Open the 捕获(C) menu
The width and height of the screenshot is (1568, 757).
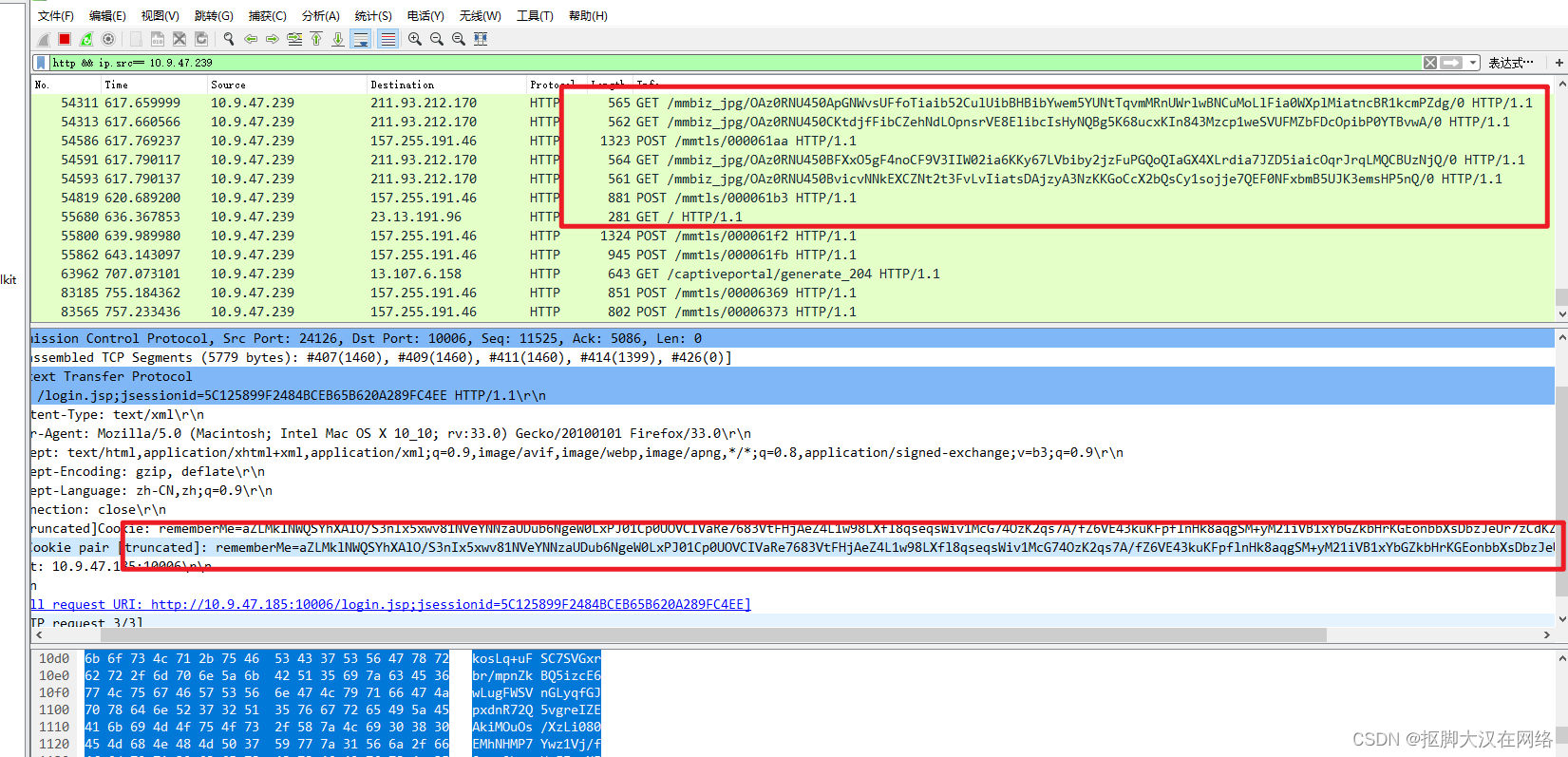coord(267,16)
